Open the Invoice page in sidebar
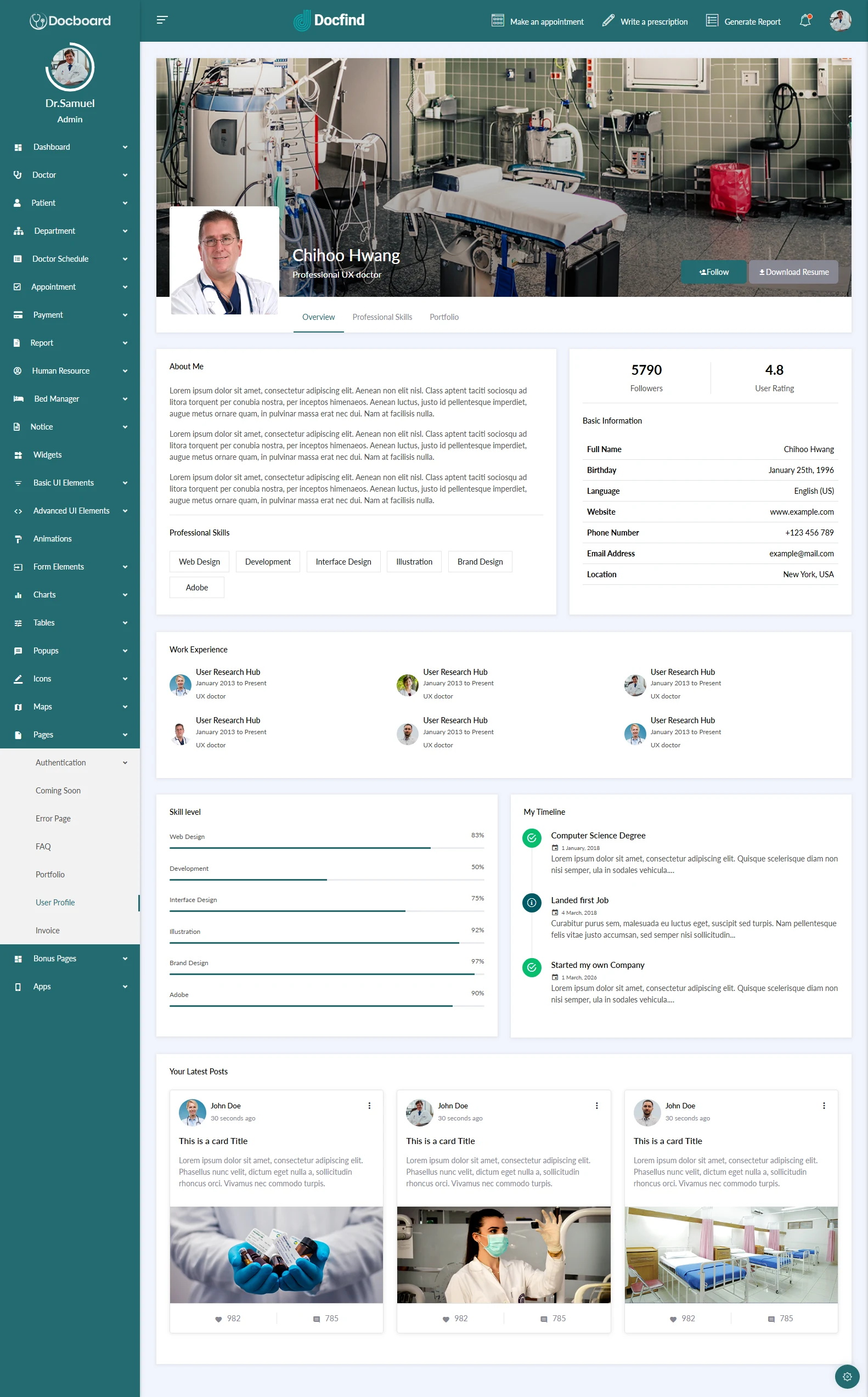Screen dimensions: 868x1397 point(48,931)
